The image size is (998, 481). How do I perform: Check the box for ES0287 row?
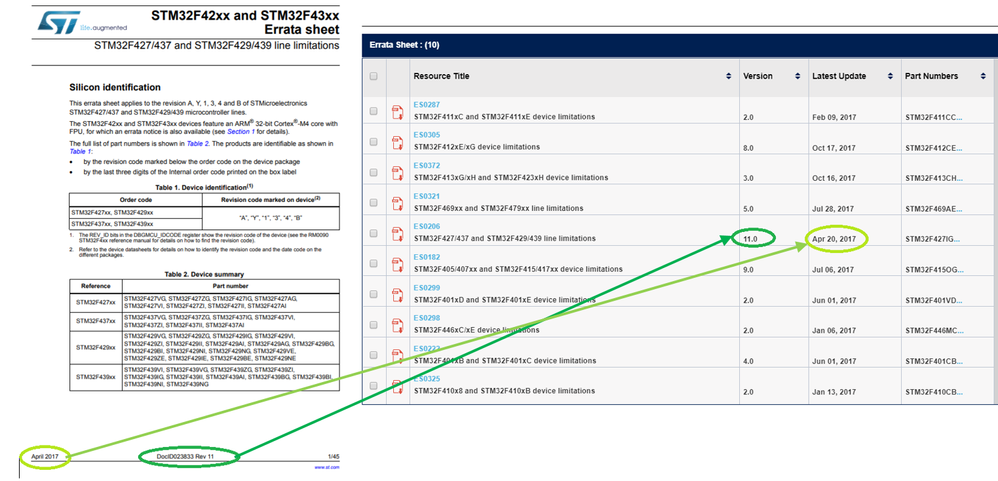click(374, 111)
